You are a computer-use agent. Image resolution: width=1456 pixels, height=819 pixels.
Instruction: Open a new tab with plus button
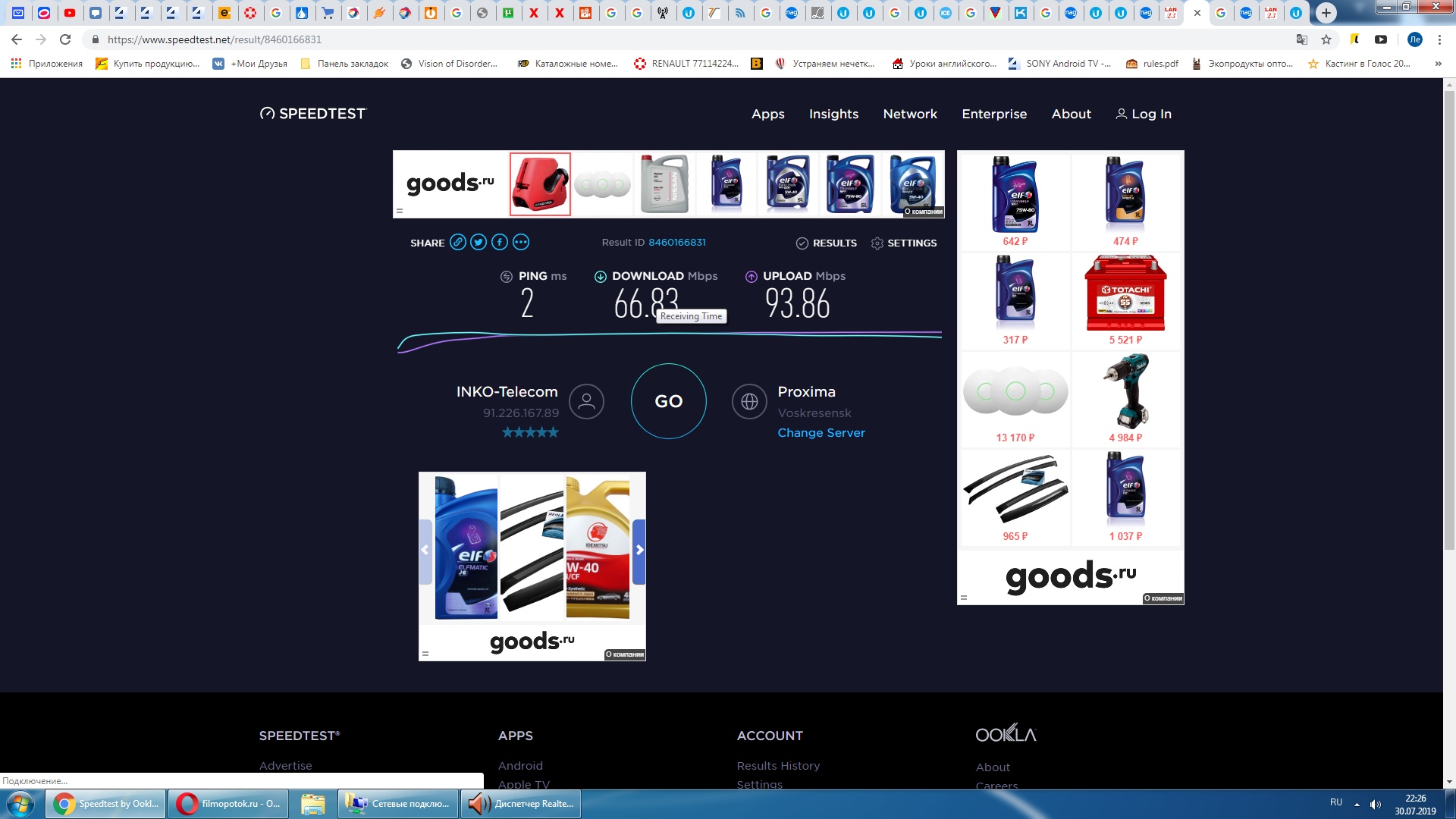(x=1326, y=13)
